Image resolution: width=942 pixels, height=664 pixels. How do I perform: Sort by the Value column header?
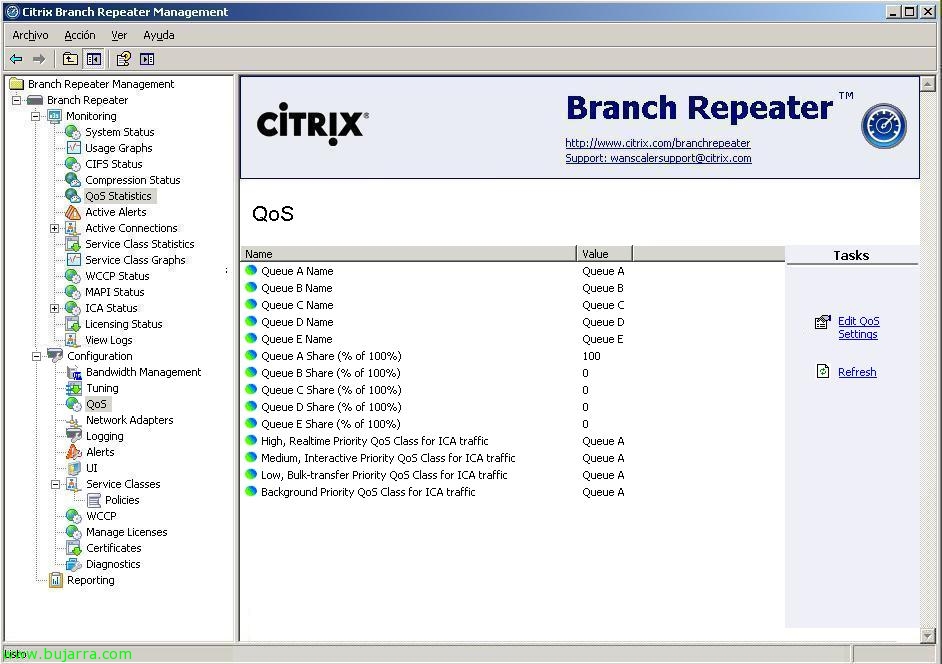click(604, 254)
